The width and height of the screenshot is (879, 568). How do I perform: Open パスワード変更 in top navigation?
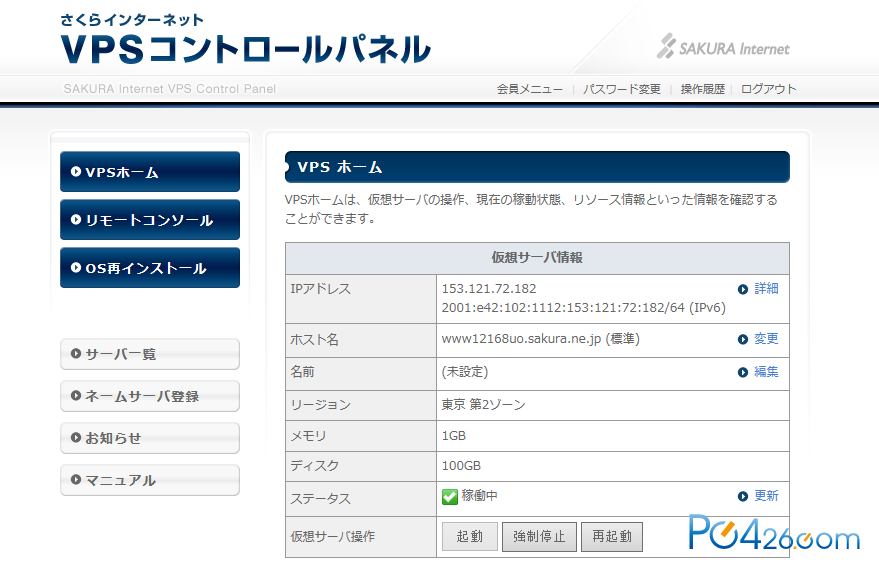point(622,89)
